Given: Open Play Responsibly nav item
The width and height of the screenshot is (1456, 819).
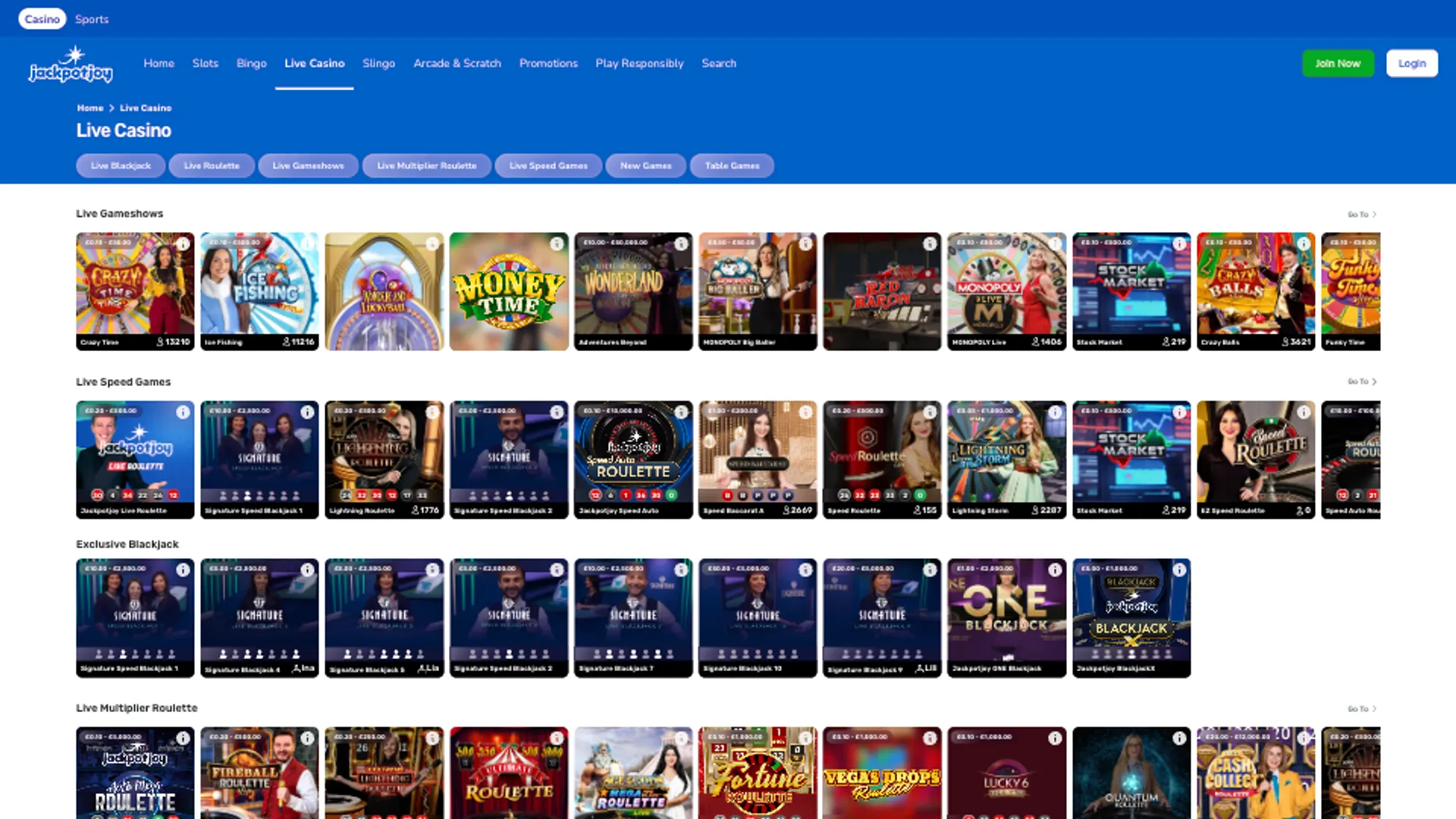Looking at the screenshot, I should [x=640, y=64].
